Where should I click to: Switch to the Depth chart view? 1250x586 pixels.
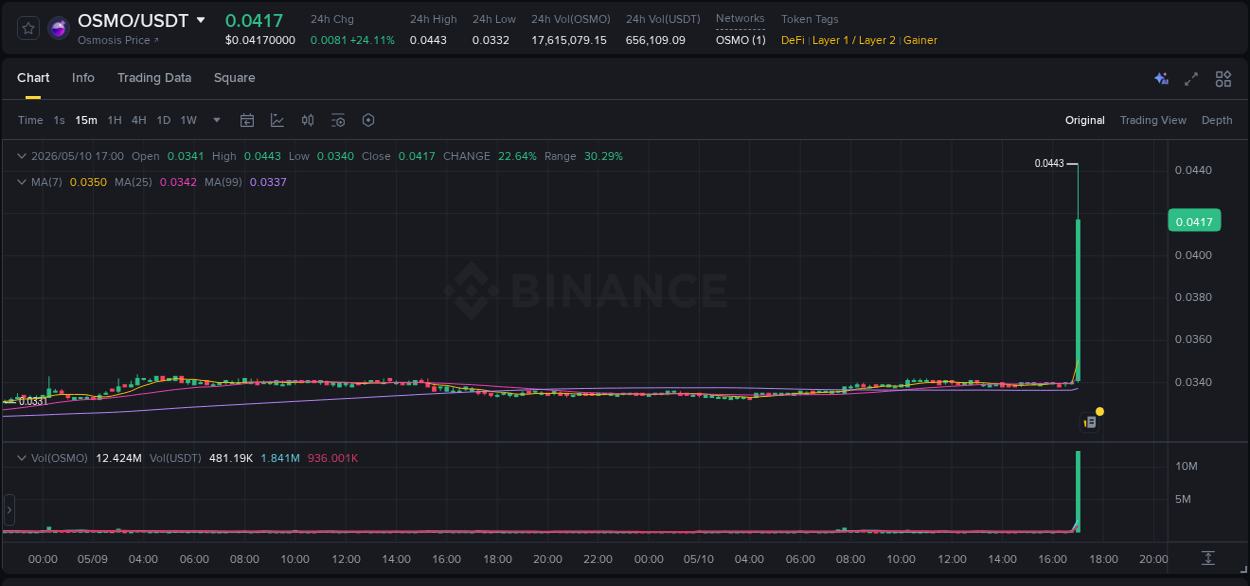[1217, 120]
